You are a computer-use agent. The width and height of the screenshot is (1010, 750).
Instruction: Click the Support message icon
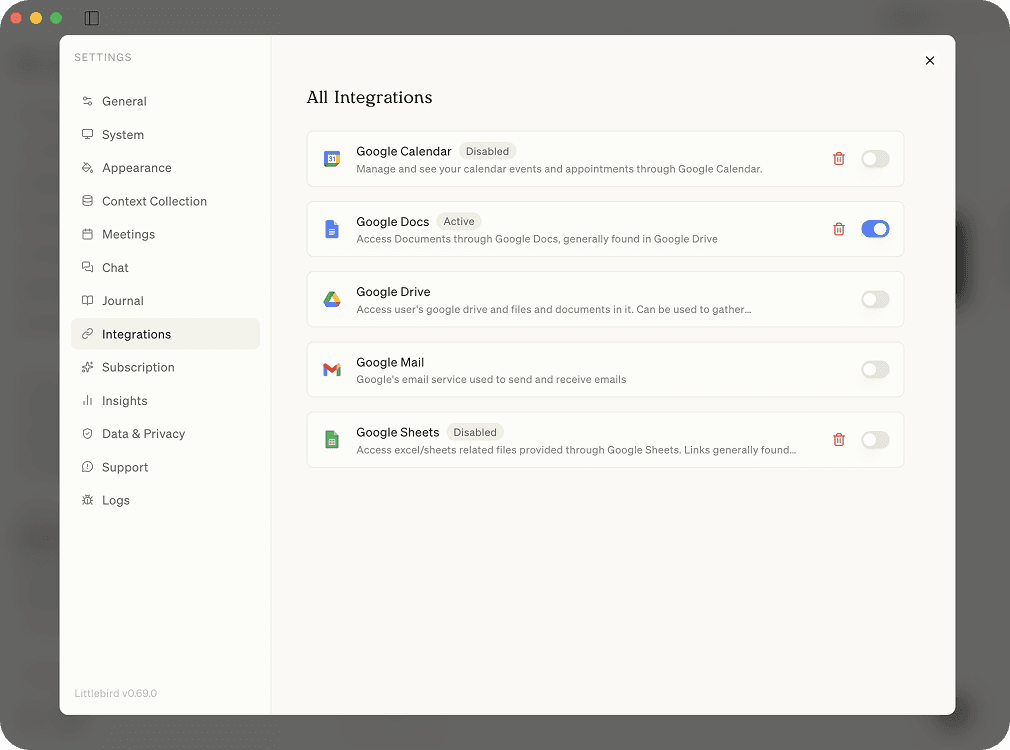tap(88, 466)
